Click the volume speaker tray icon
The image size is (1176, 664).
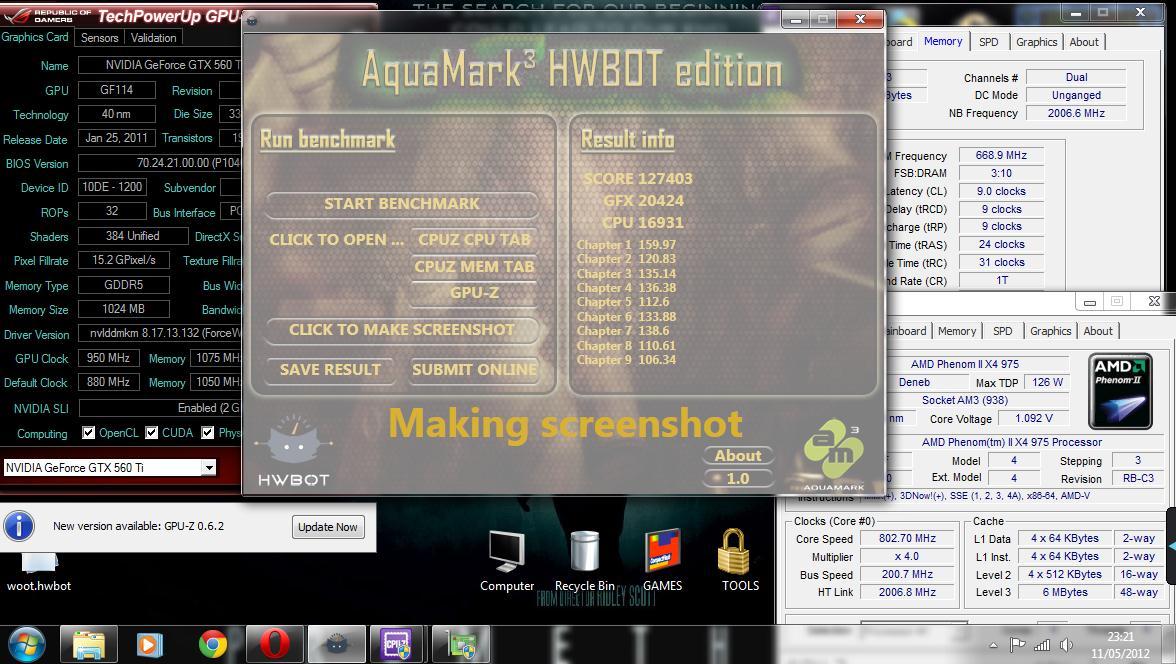[1066, 645]
